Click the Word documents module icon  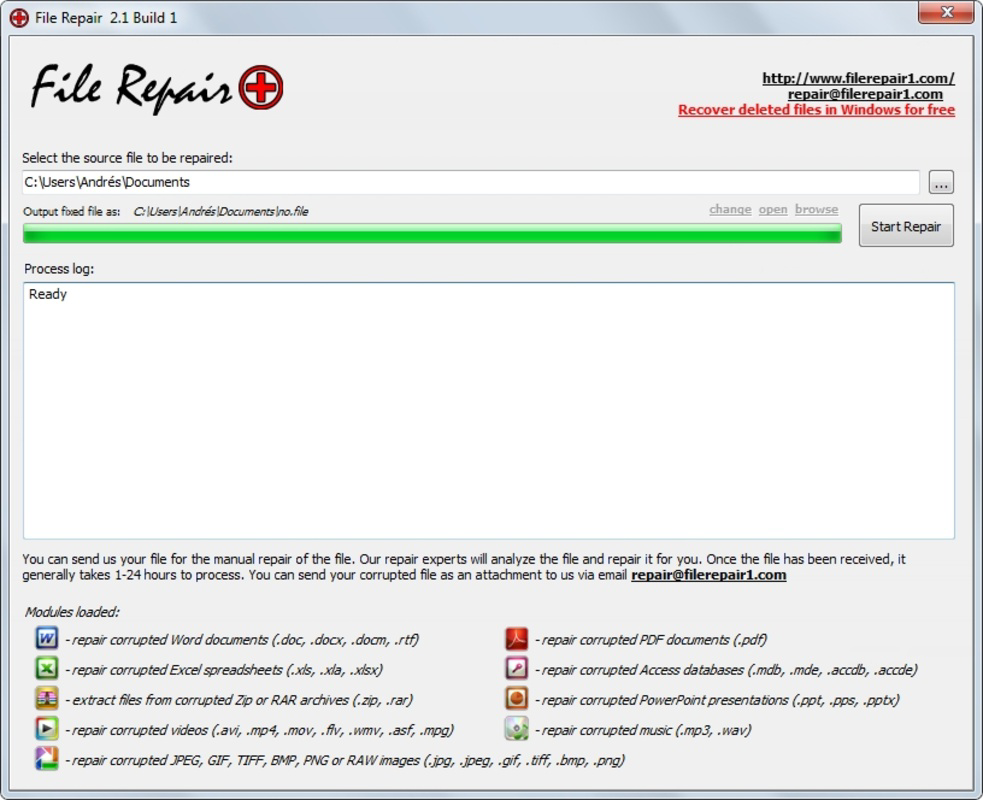(x=46, y=639)
